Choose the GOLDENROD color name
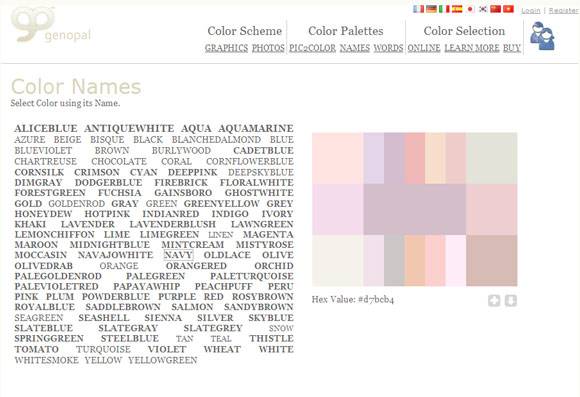Image resolution: width=580 pixels, height=397 pixels. click(77, 204)
